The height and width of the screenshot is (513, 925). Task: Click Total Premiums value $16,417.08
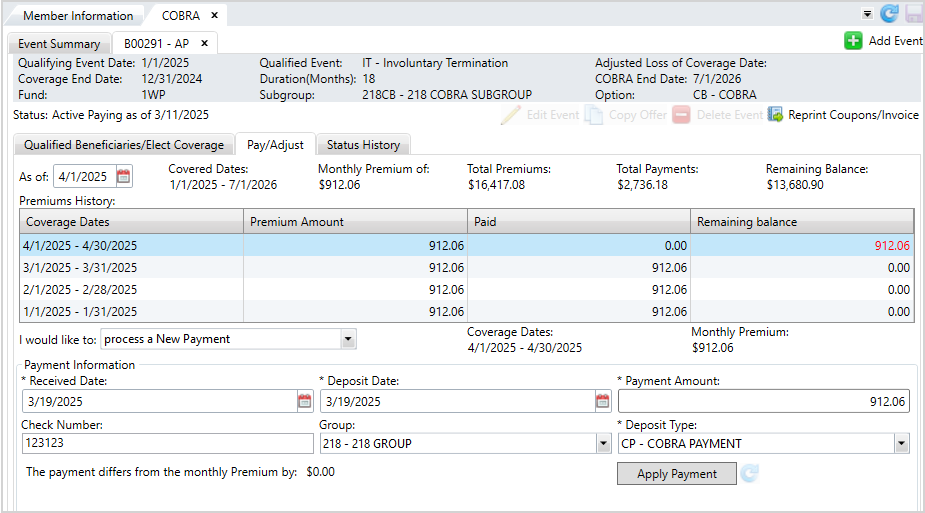click(496, 185)
